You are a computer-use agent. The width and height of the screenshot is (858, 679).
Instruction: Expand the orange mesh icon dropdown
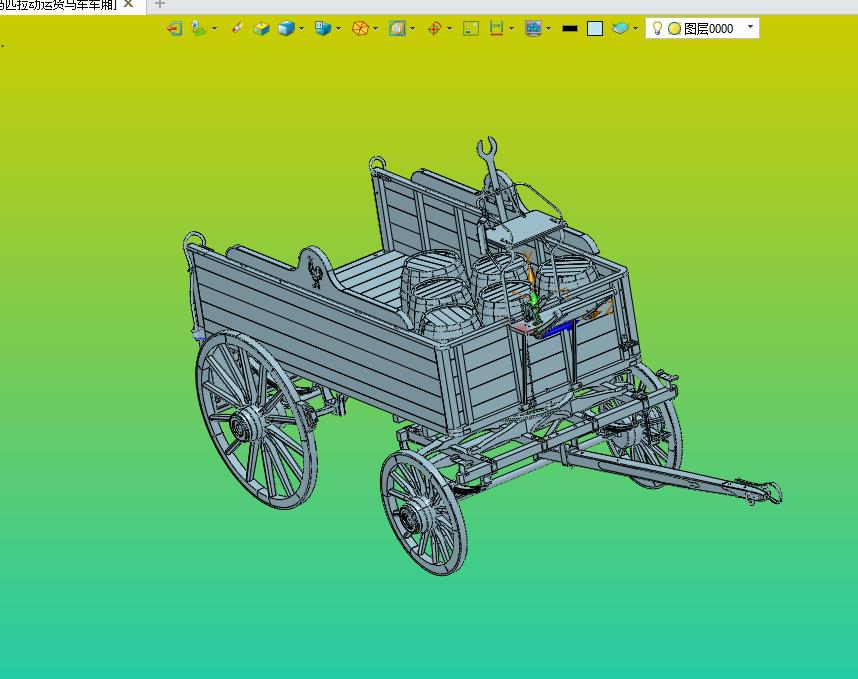tap(375, 28)
